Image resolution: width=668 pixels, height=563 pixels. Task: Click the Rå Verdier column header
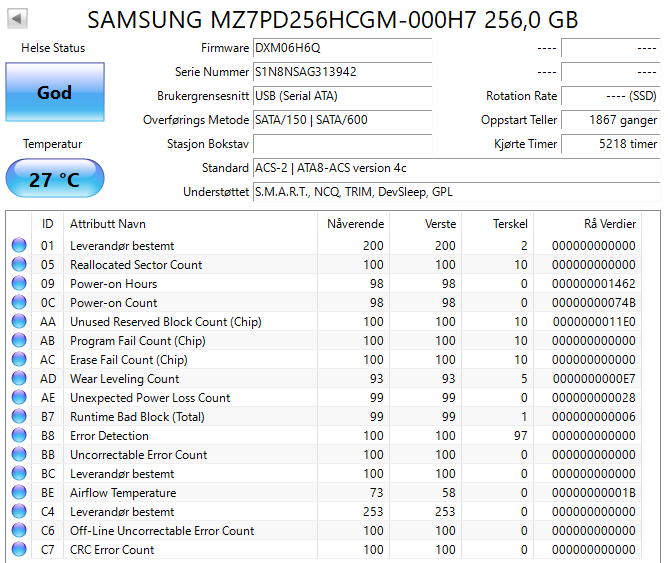pos(609,224)
